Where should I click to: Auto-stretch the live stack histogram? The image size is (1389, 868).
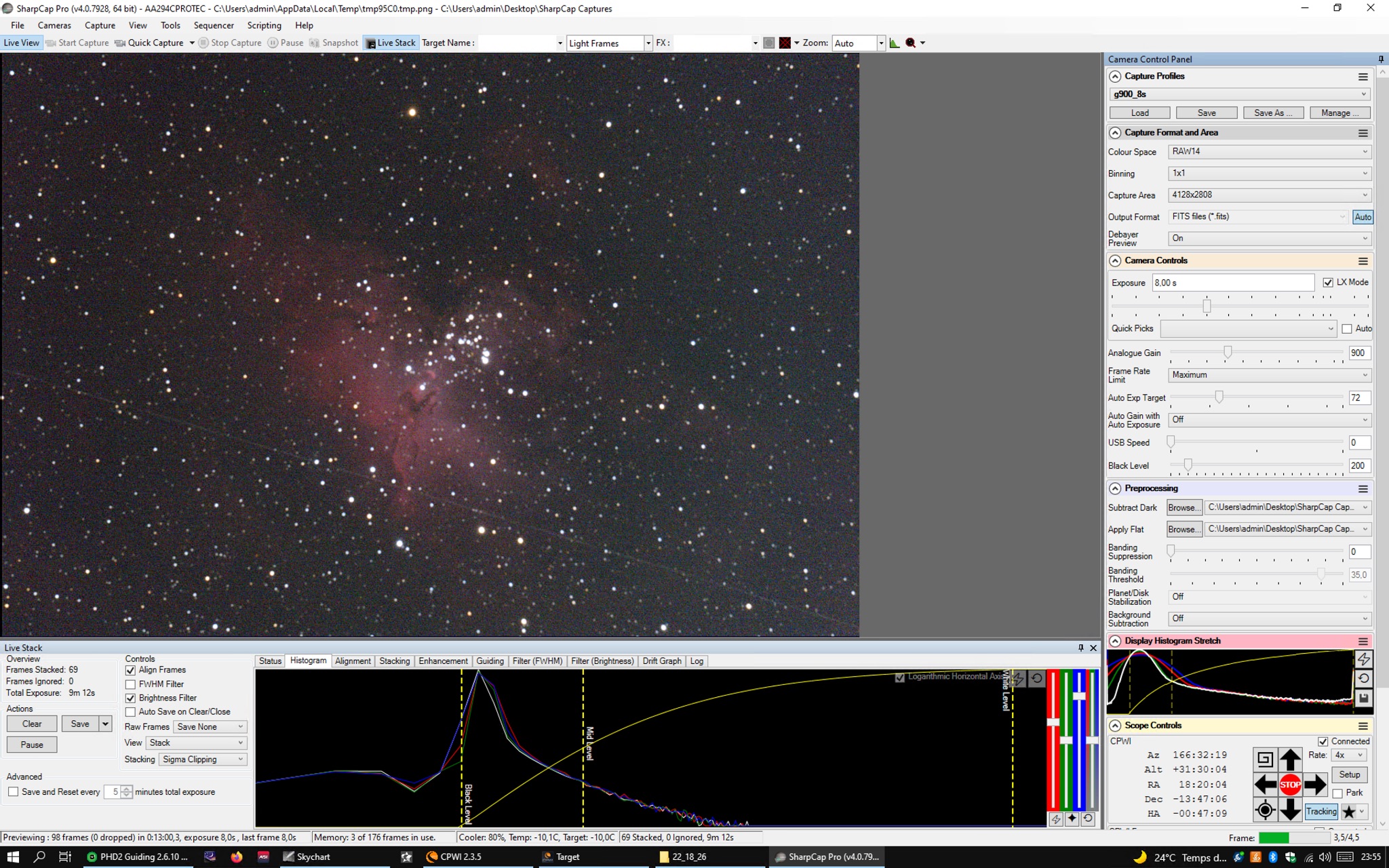pos(1018,678)
